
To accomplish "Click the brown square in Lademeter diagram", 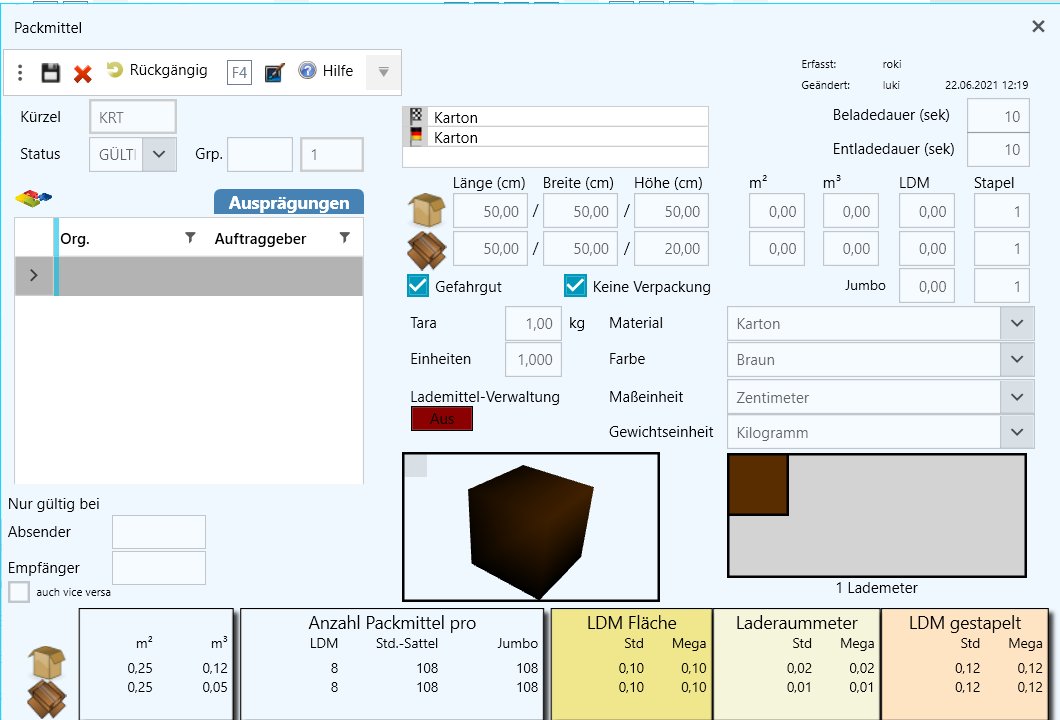I will (758, 485).
